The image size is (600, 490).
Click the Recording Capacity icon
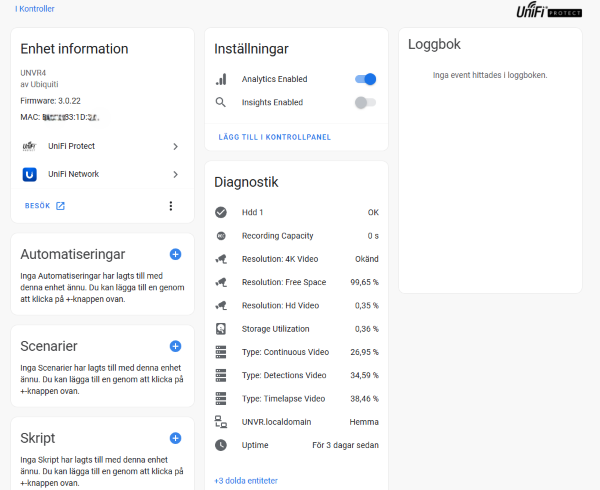(221, 236)
